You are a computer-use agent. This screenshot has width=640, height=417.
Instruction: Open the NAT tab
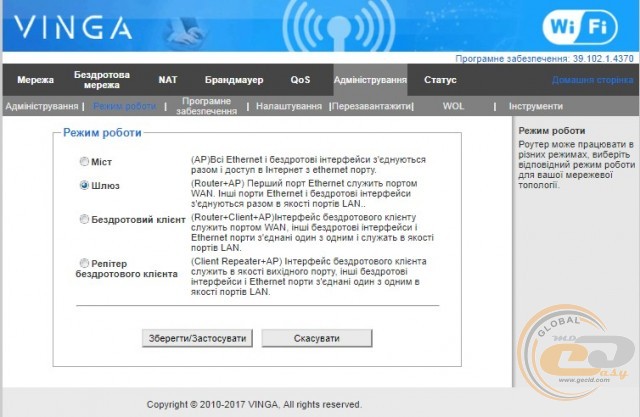pos(167,80)
